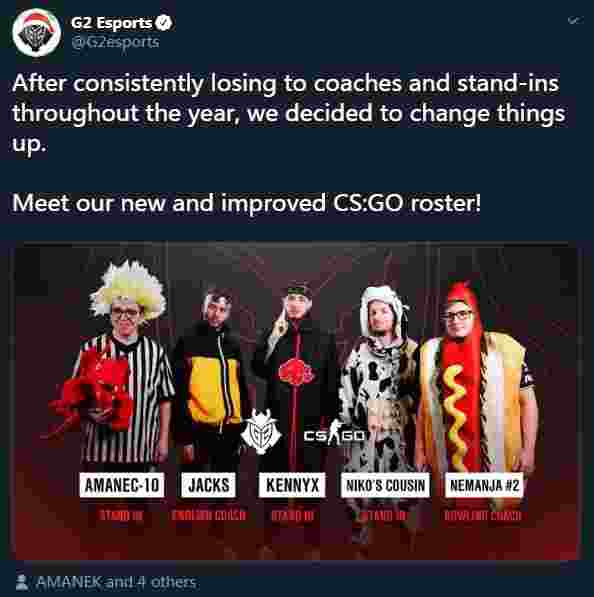
Task: Click the tagged people icon
Action: [x=22, y=583]
